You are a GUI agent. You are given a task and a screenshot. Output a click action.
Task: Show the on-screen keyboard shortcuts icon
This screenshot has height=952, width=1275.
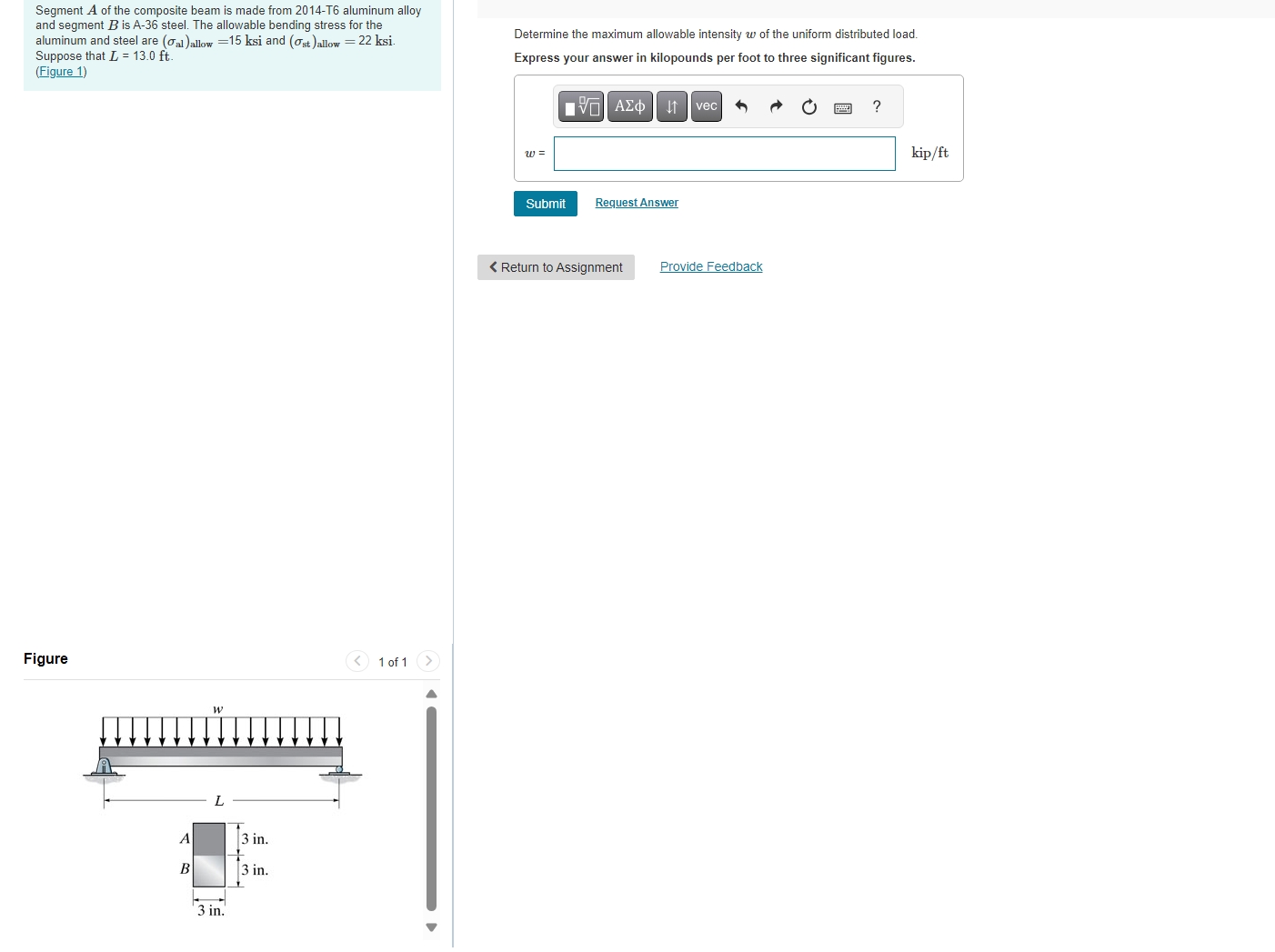click(x=843, y=106)
